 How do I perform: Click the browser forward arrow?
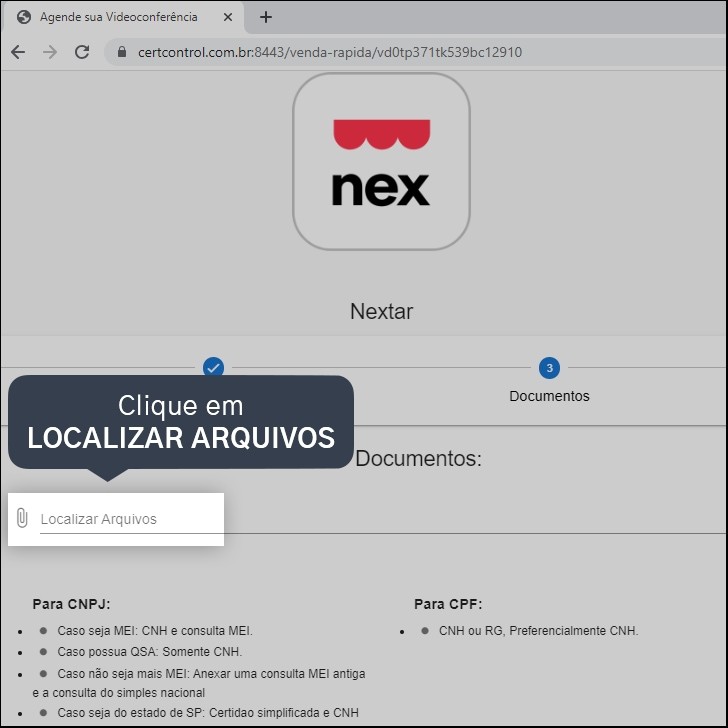50,52
